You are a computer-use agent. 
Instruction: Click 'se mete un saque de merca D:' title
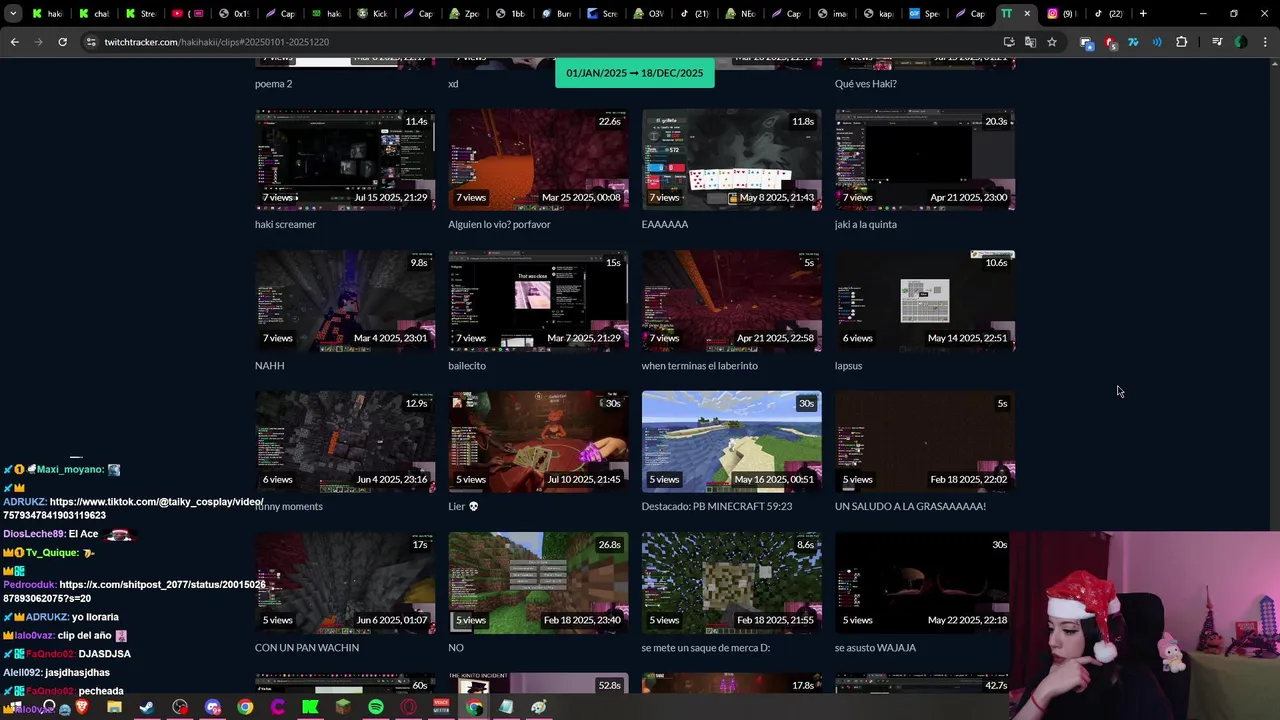[x=707, y=648]
